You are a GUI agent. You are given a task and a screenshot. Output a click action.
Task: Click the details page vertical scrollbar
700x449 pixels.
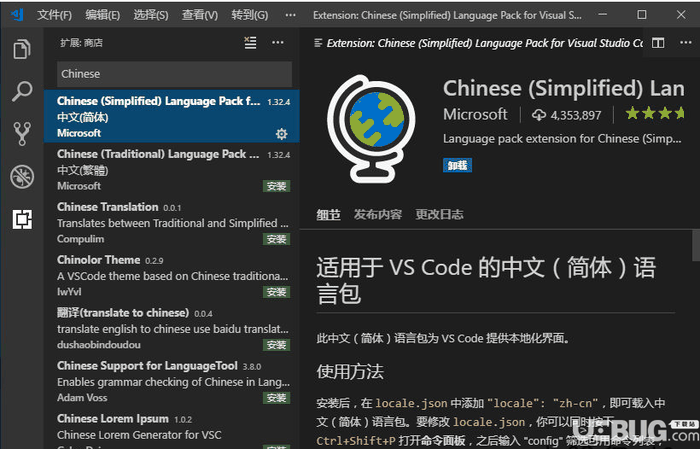click(x=696, y=245)
